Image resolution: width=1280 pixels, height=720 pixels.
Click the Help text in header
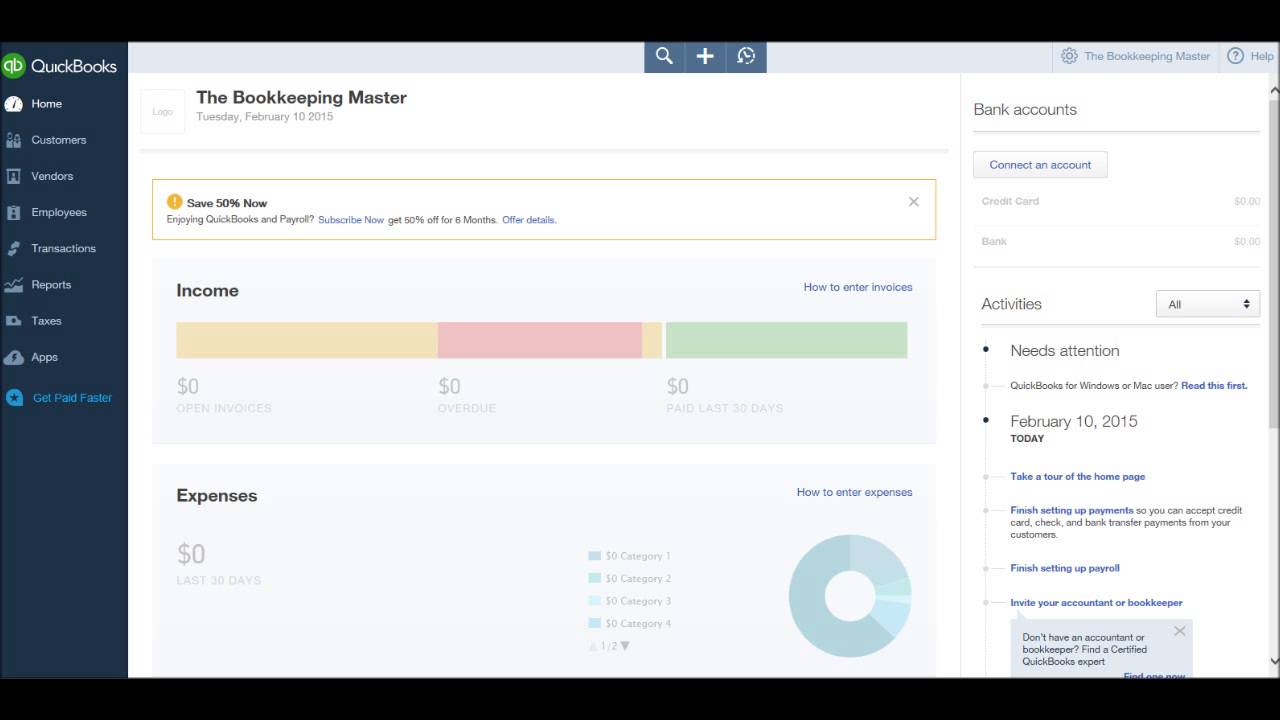(1262, 56)
